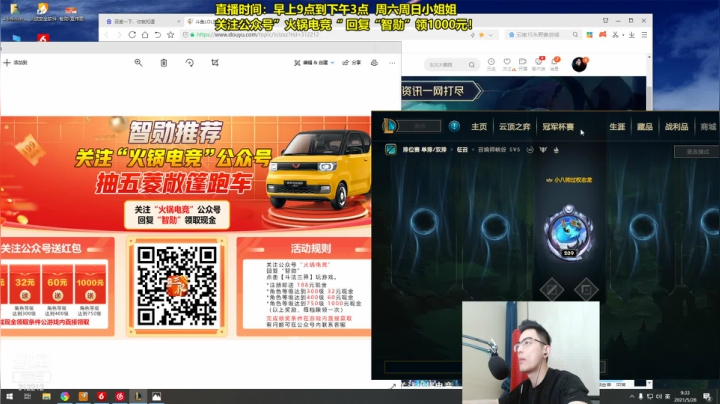The width and height of the screenshot is (720, 404).
Task: Click the 1000元 red envelope in promo image
Action: coord(90,285)
